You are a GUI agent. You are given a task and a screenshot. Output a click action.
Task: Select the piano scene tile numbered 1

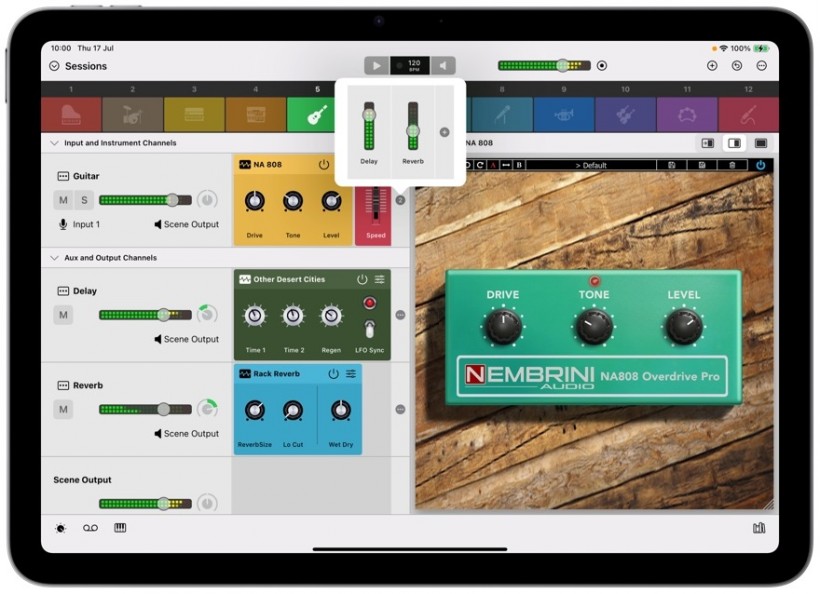pyautogui.click(x=71, y=115)
